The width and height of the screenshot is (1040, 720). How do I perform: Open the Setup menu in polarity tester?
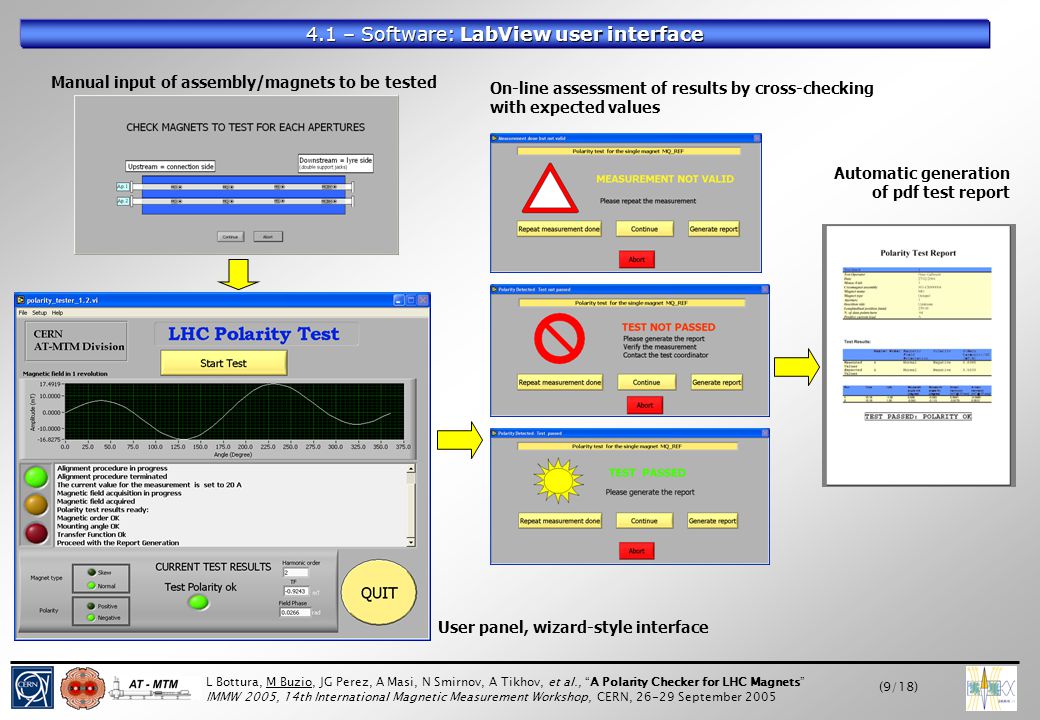pyautogui.click(x=40, y=312)
